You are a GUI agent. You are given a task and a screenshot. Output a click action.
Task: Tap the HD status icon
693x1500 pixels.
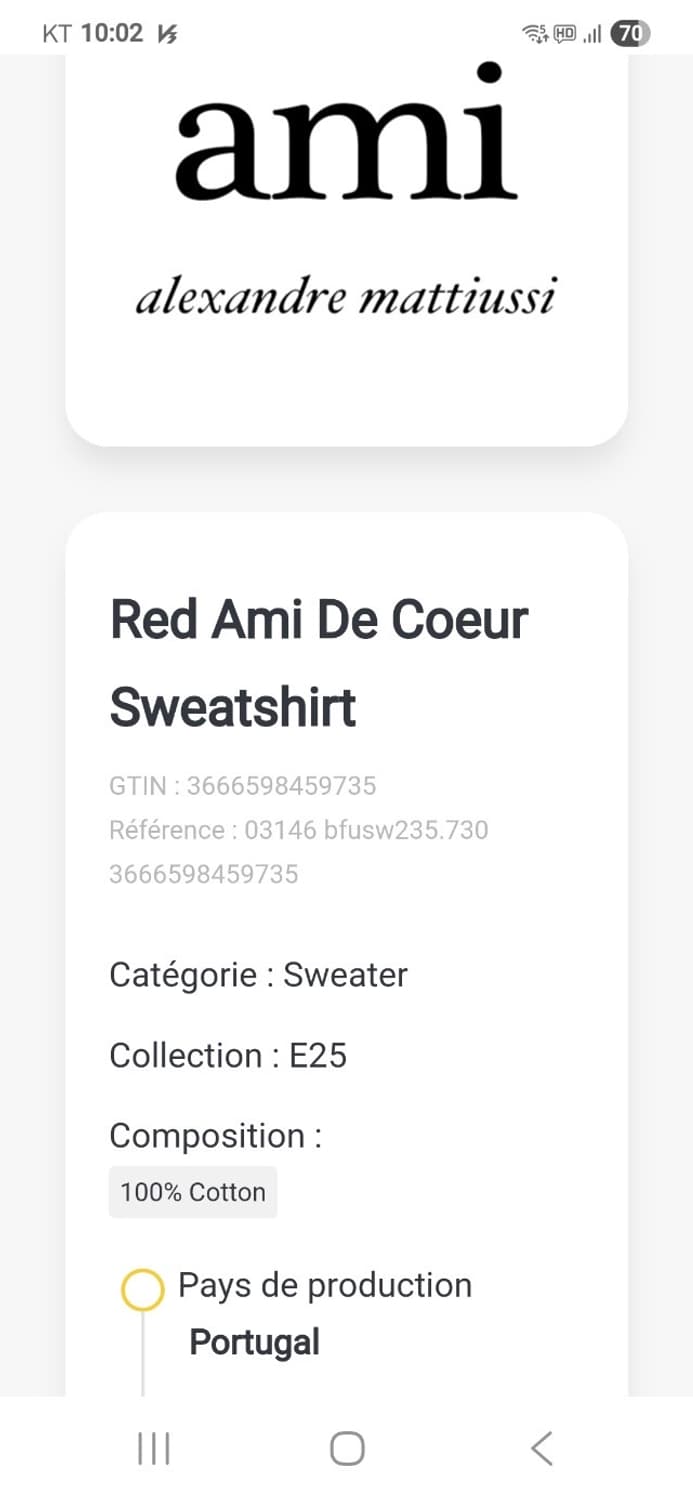[x=565, y=34]
